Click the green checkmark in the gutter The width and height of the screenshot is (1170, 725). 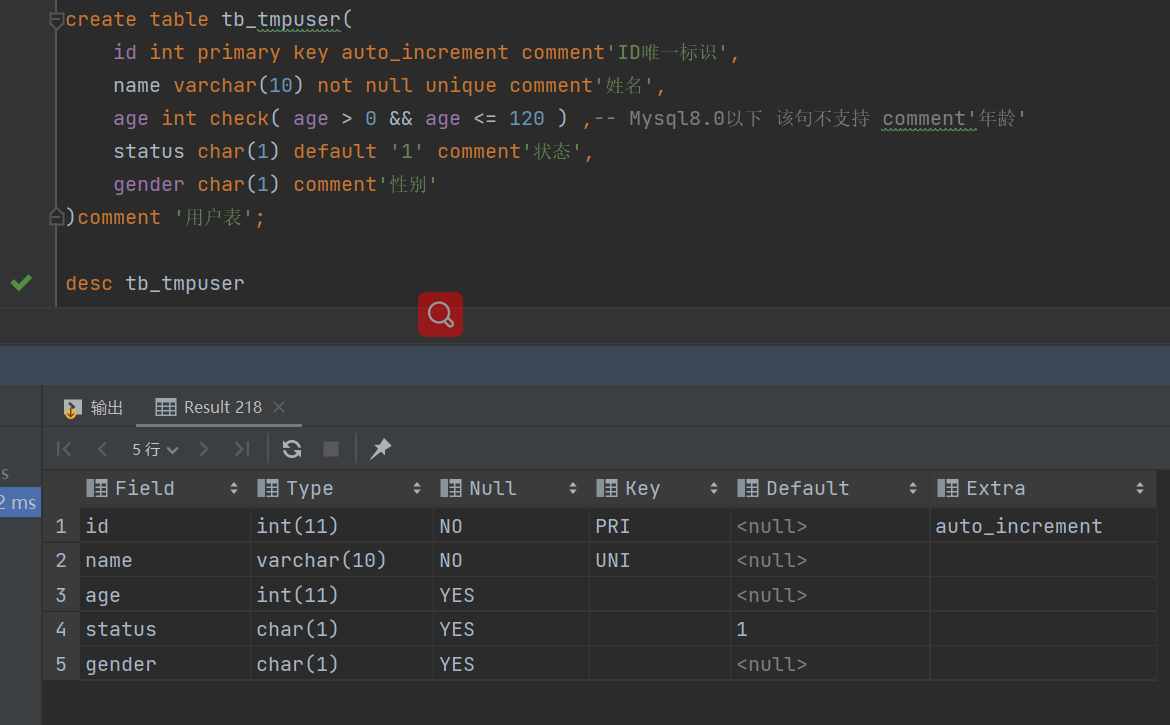[21, 283]
